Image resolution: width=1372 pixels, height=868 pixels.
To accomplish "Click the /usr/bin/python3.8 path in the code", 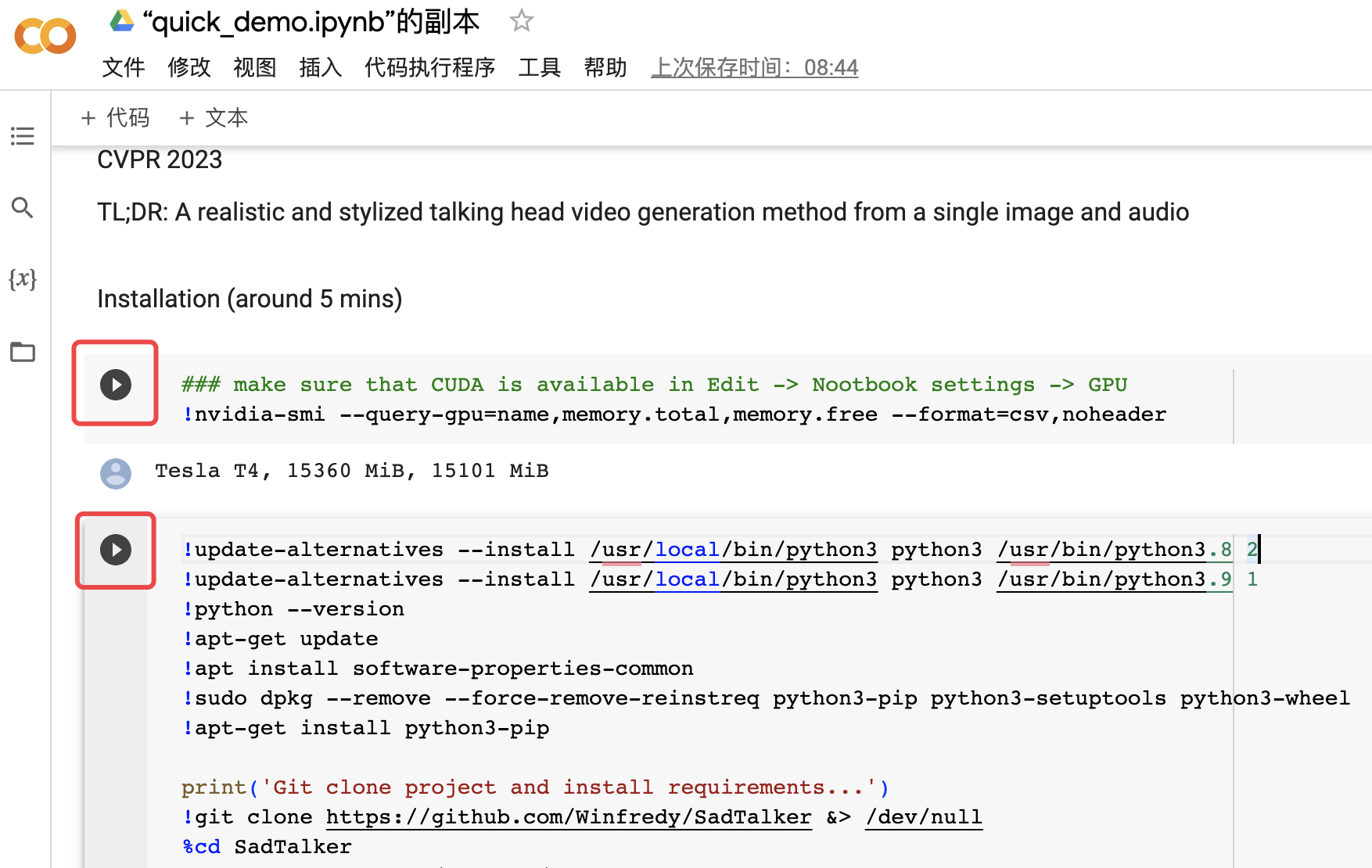I will pyautogui.click(x=1115, y=550).
